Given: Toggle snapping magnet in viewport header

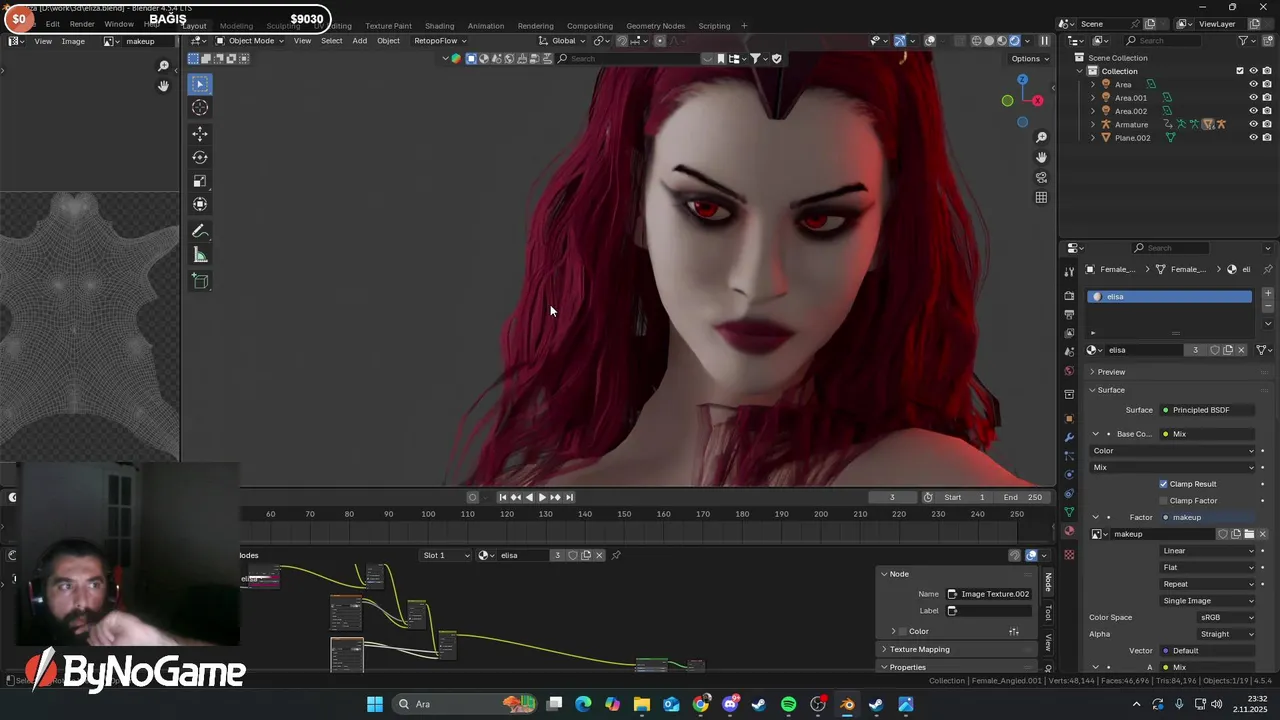Looking at the screenshot, I should point(622,41).
